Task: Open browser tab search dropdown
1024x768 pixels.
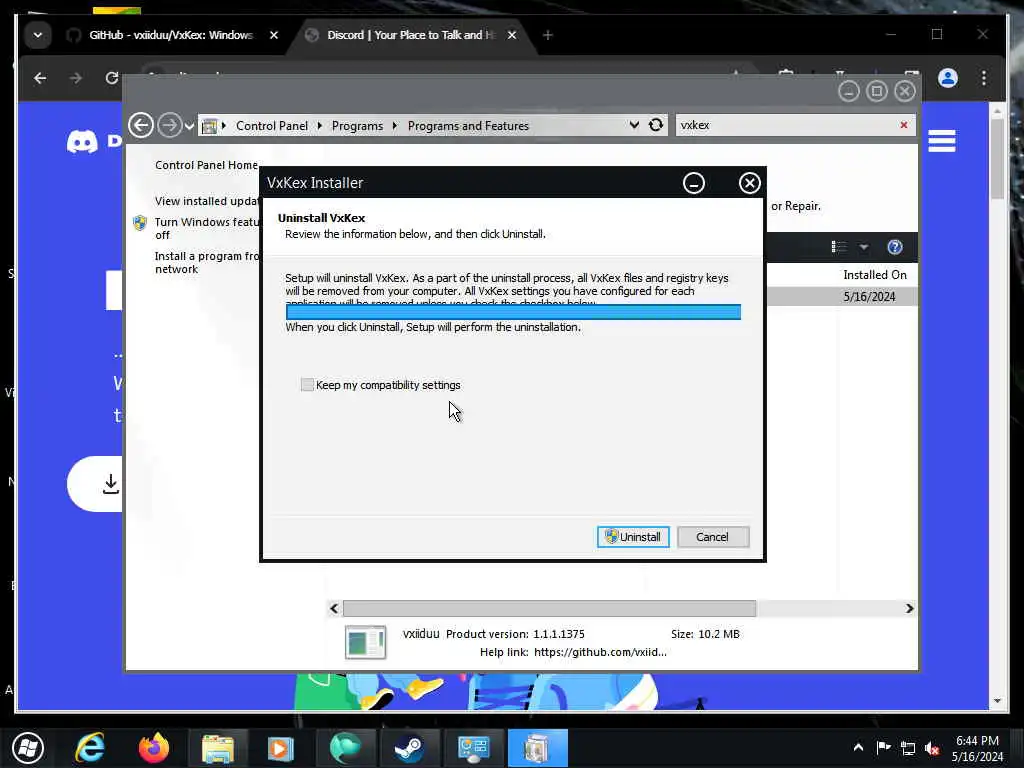Action: (38, 35)
